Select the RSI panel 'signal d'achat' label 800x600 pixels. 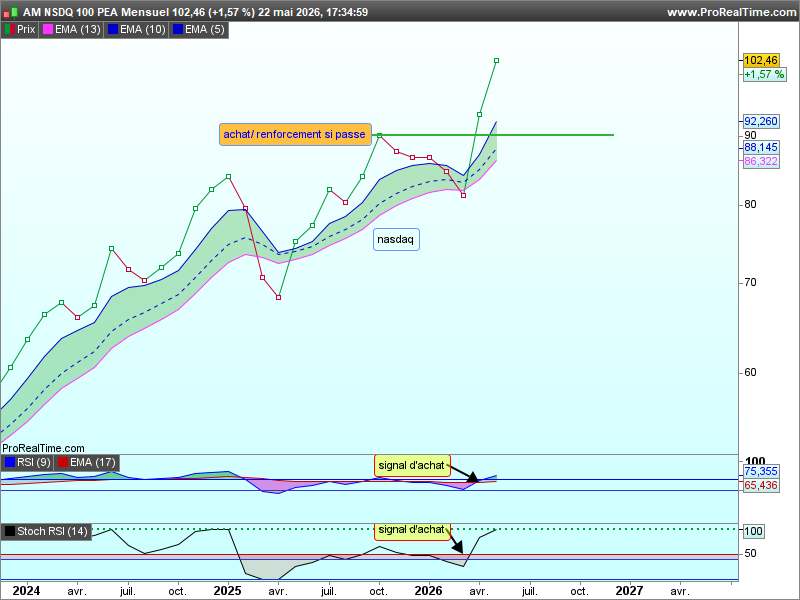pos(412,465)
